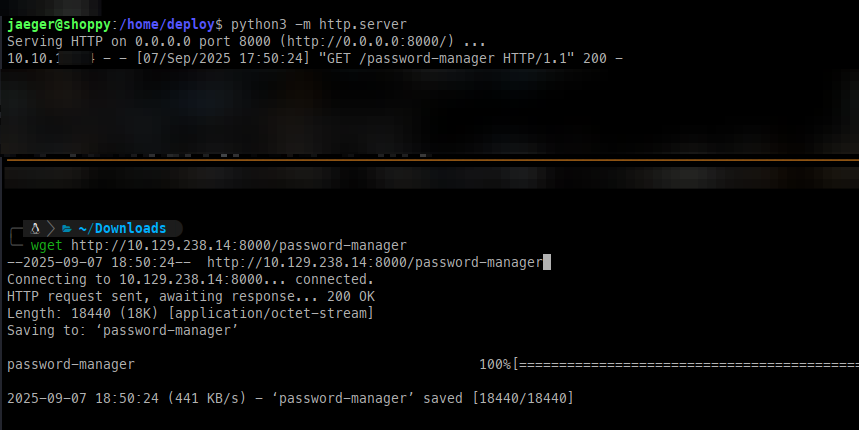Click the wget command word
This screenshot has width=859, height=430.
tap(47, 245)
